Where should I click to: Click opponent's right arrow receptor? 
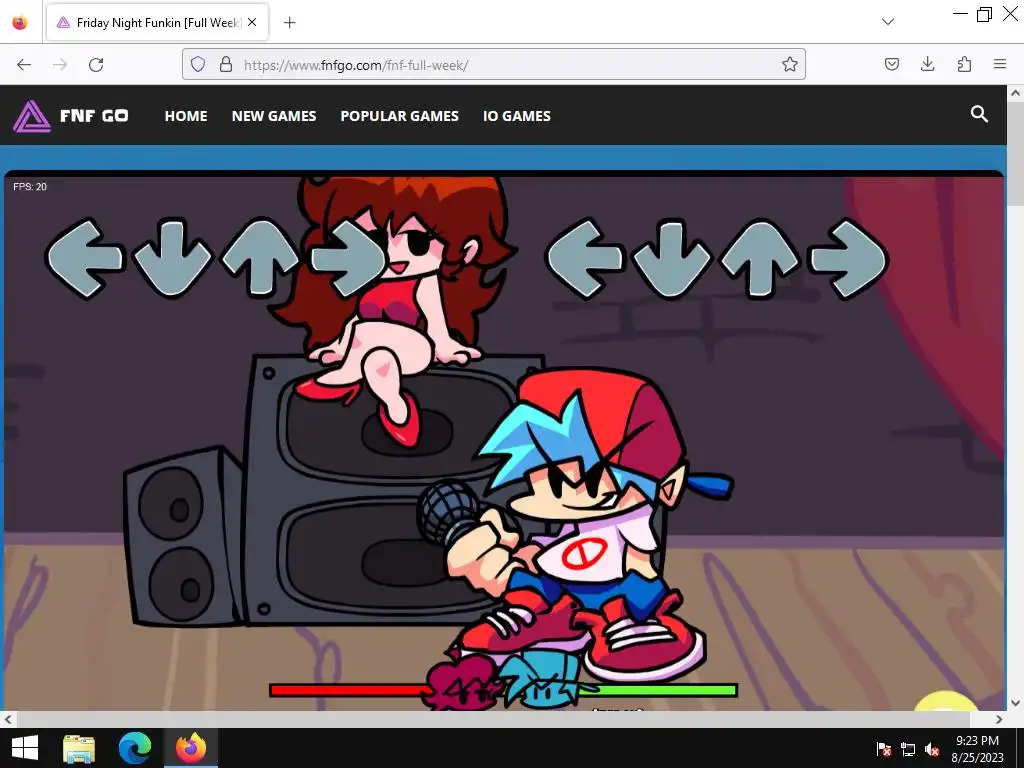pyautogui.click(x=347, y=259)
